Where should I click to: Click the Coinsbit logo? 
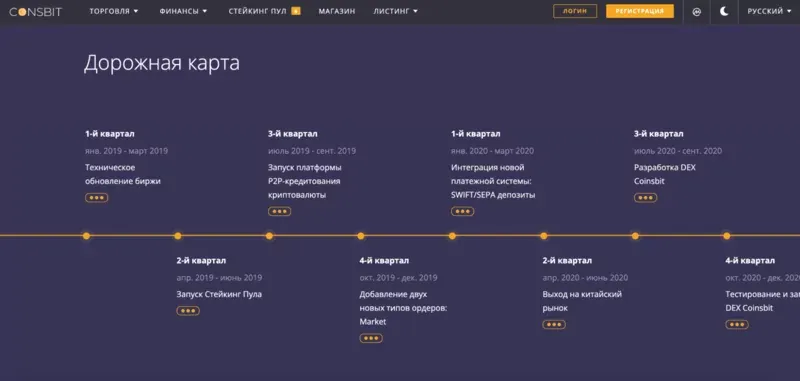pos(36,11)
